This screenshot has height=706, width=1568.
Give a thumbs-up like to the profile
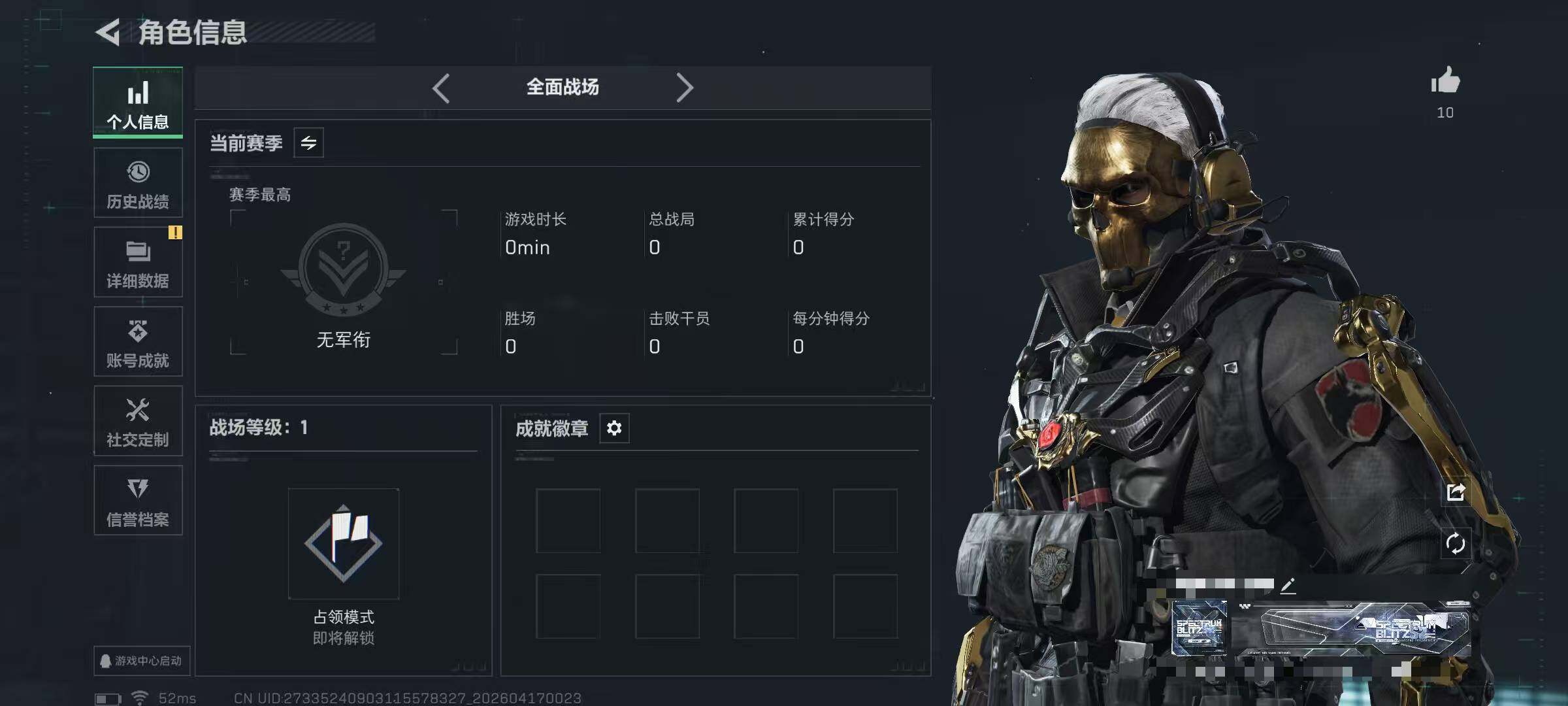click(x=1445, y=82)
